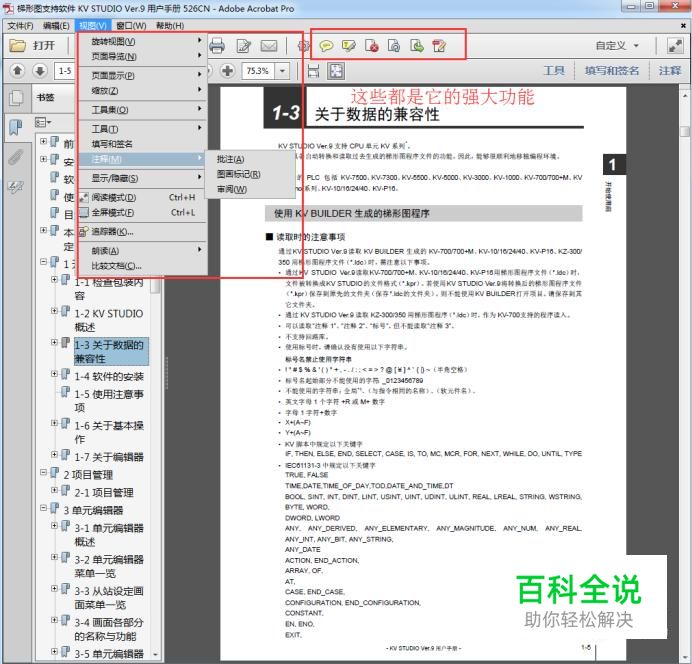Go to next page down arrow

[x=40, y=71]
